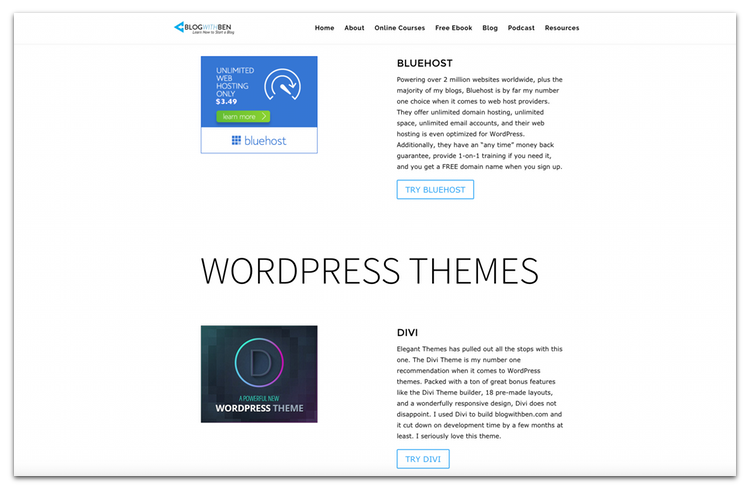Viewport: 750px width, 495px height.
Task: Click the green learn more button
Action: tap(243, 116)
